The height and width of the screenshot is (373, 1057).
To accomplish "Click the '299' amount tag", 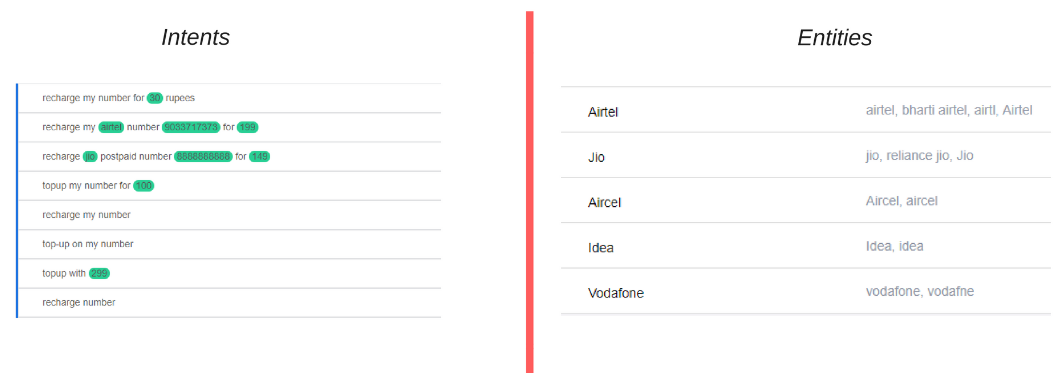I will pyautogui.click(x=99, y=273).
